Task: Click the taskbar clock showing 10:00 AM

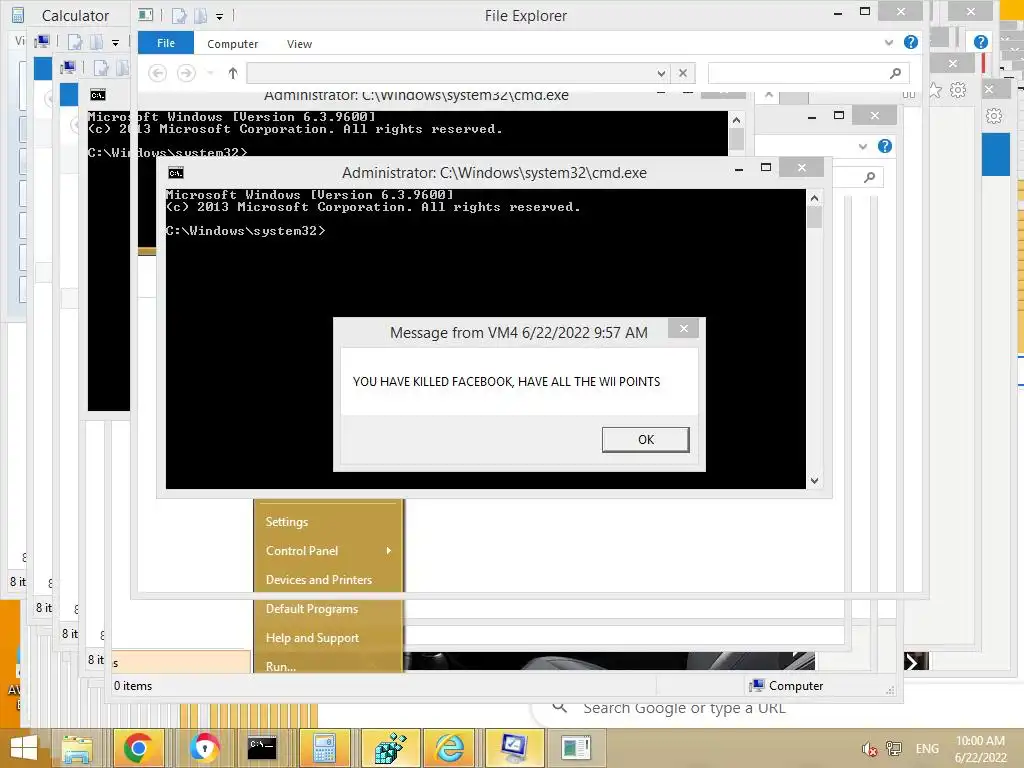Action: [x=980, y=749]
